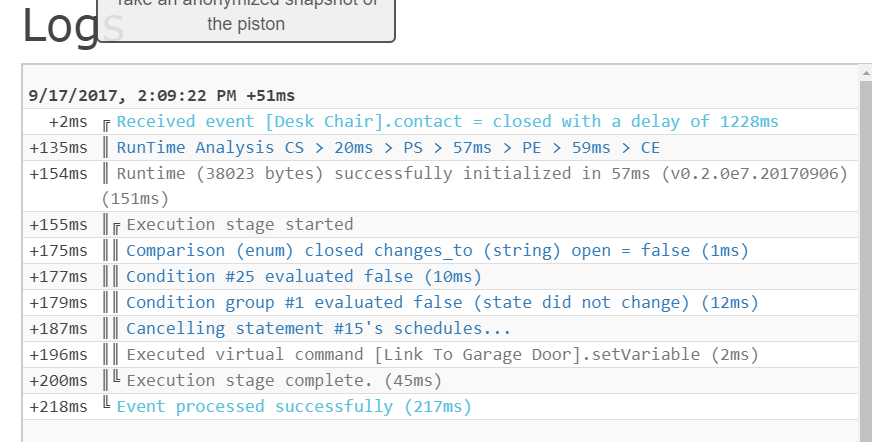The height and width of the screenshot is (442, 872).
Task: Click the Execution stage started log line
Action: [x=240, y=225]
